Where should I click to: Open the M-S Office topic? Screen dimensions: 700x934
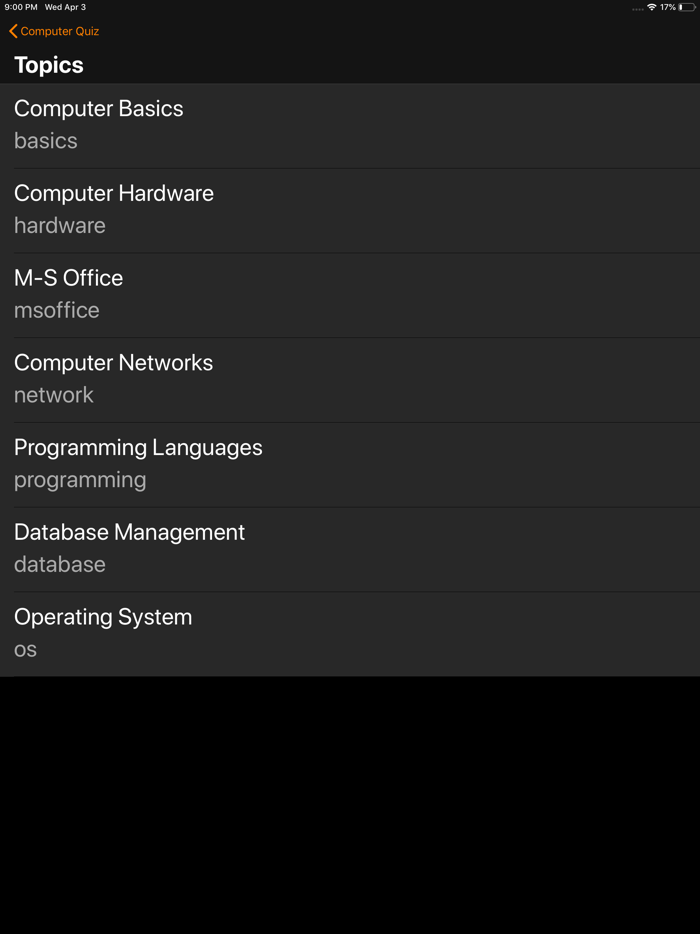[x=69, y=278]
